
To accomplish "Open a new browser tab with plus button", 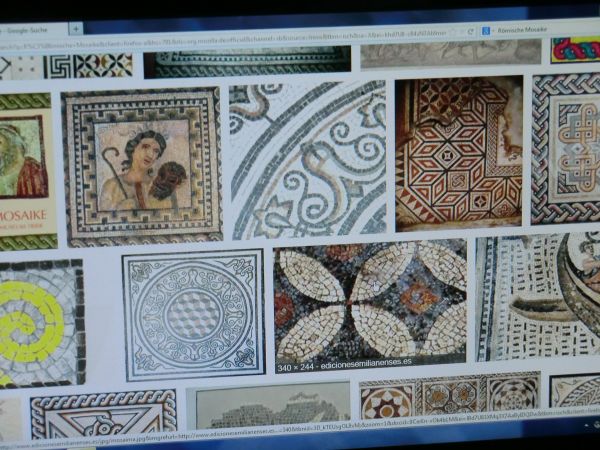I will pos(76,29).
